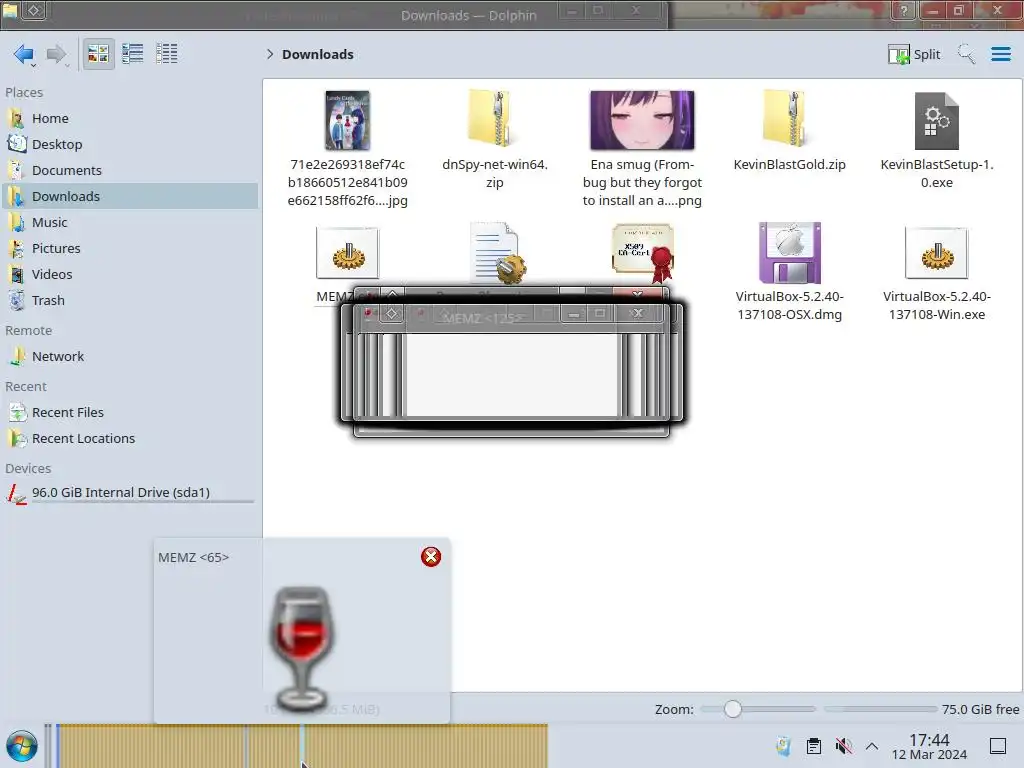Open the Dolphin window menu icon in titlebar
Image resolution: width=1024 pixels, height=768 pixels.
(x=10, y=10)
